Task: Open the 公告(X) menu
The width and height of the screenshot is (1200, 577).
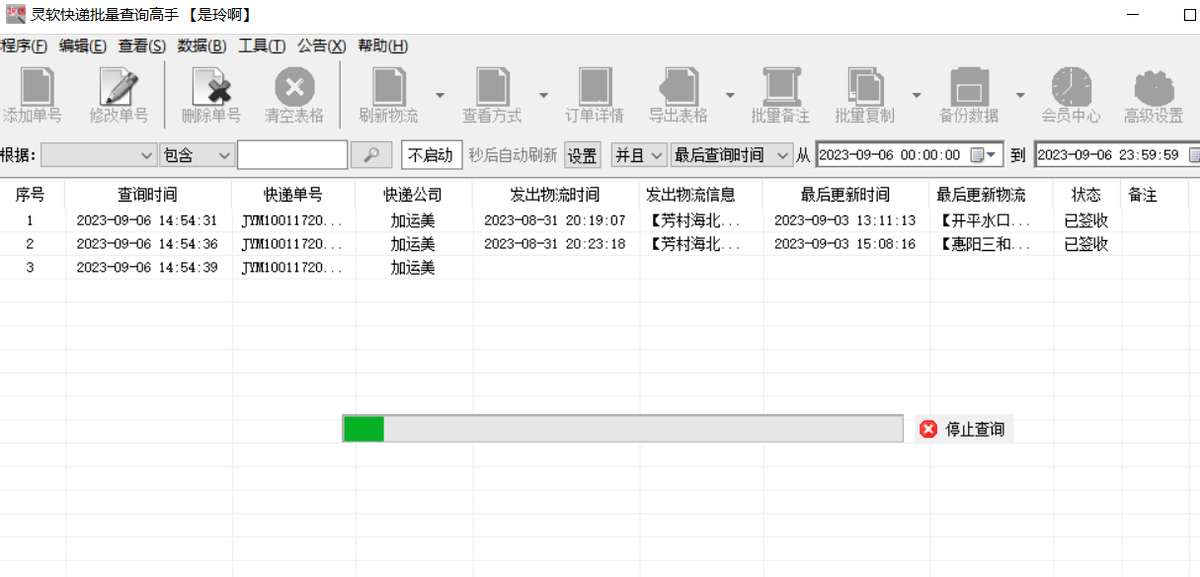Action: pos(322,46)
